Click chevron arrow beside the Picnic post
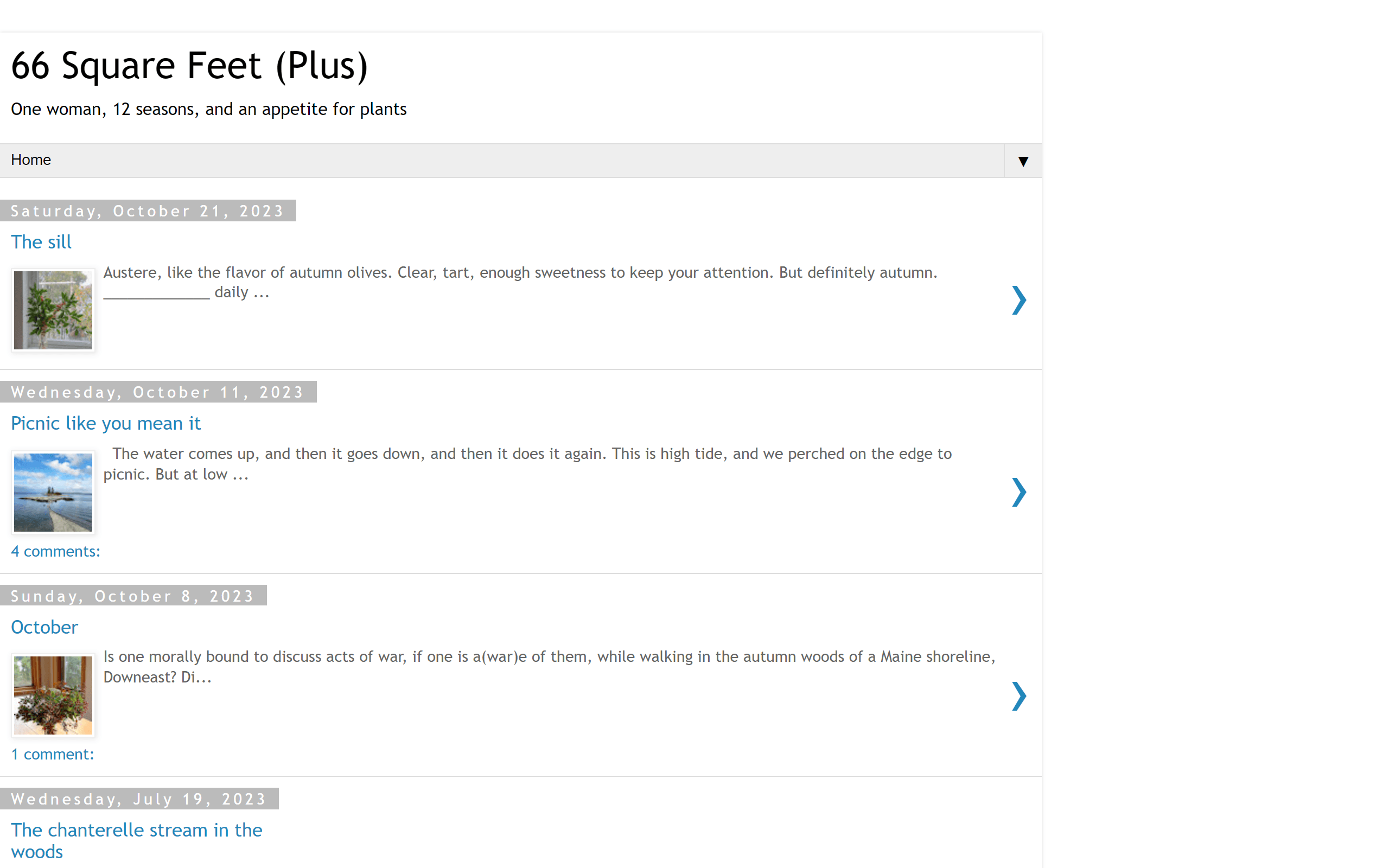Viewport: 1389px width, 868px height. click(1018, 492)
